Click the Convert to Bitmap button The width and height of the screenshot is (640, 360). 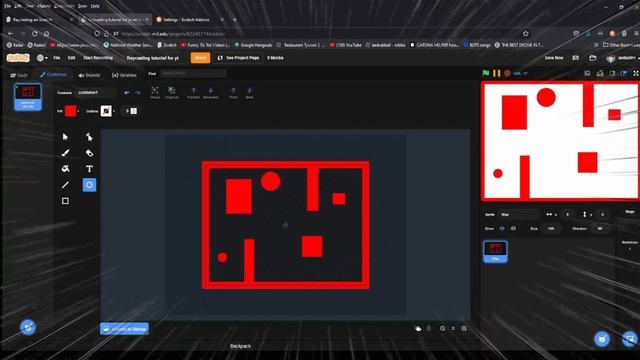pyautogui.click(x=124, y=329)
